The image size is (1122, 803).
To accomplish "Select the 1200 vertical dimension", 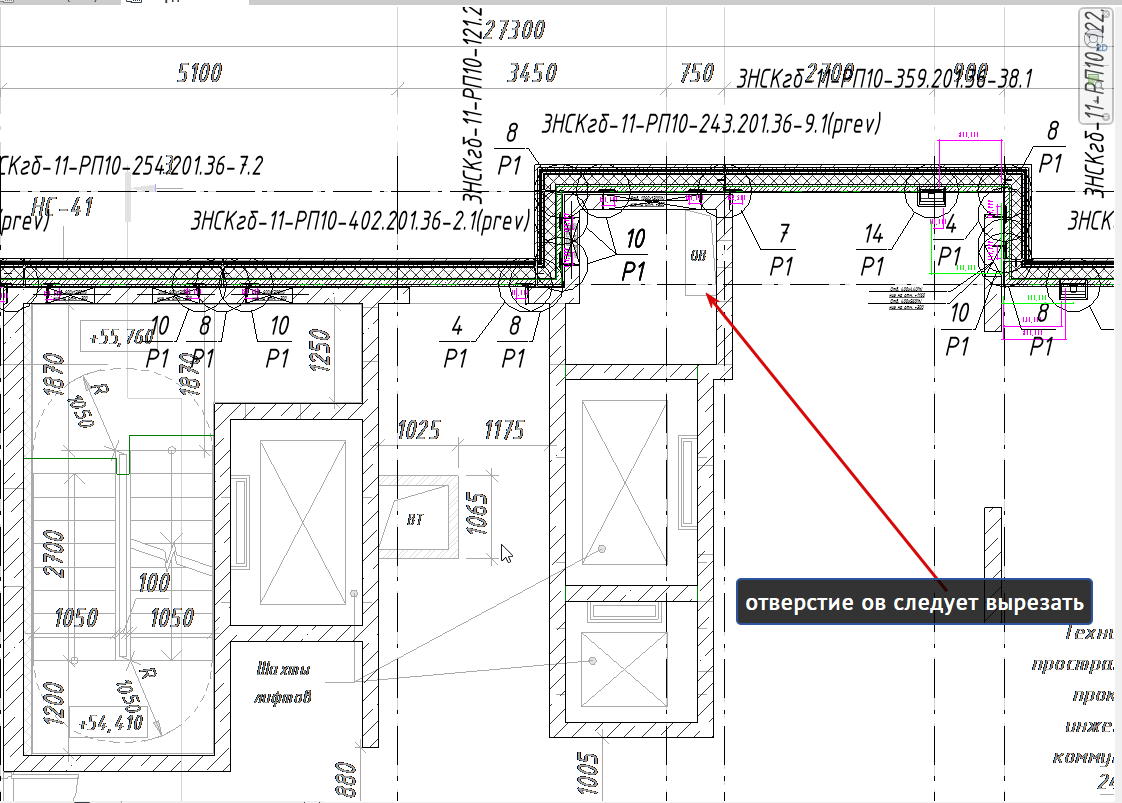I will pyautogui.click(x=54, y=703).
